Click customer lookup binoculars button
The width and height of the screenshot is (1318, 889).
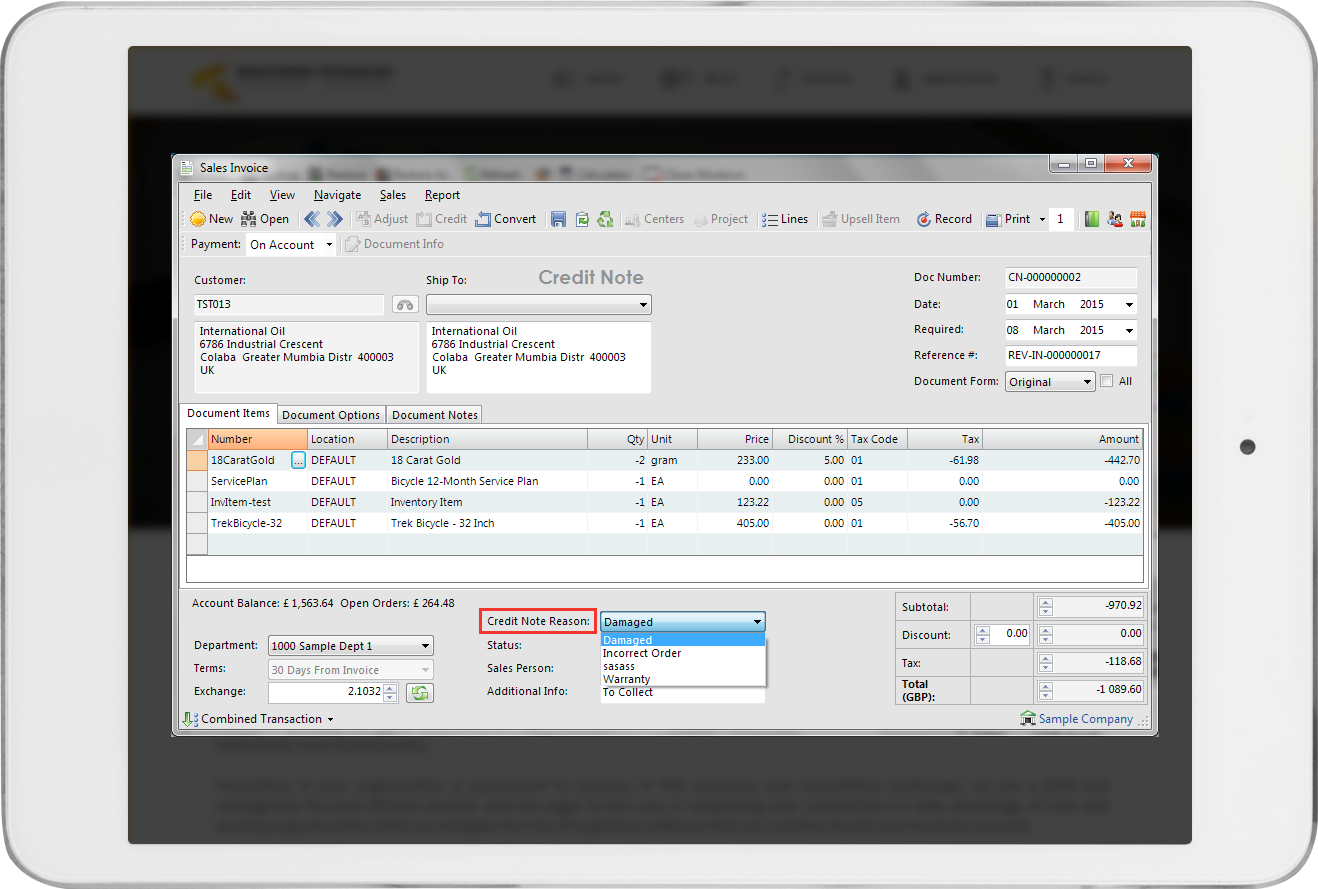[x=404, y=305]
